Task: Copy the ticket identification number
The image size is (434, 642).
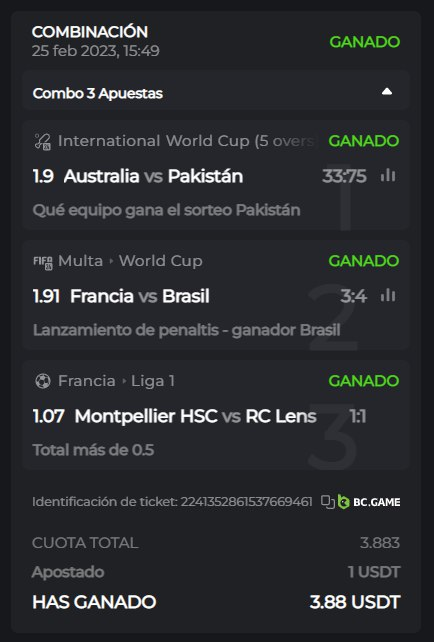Action: point(328,502)
